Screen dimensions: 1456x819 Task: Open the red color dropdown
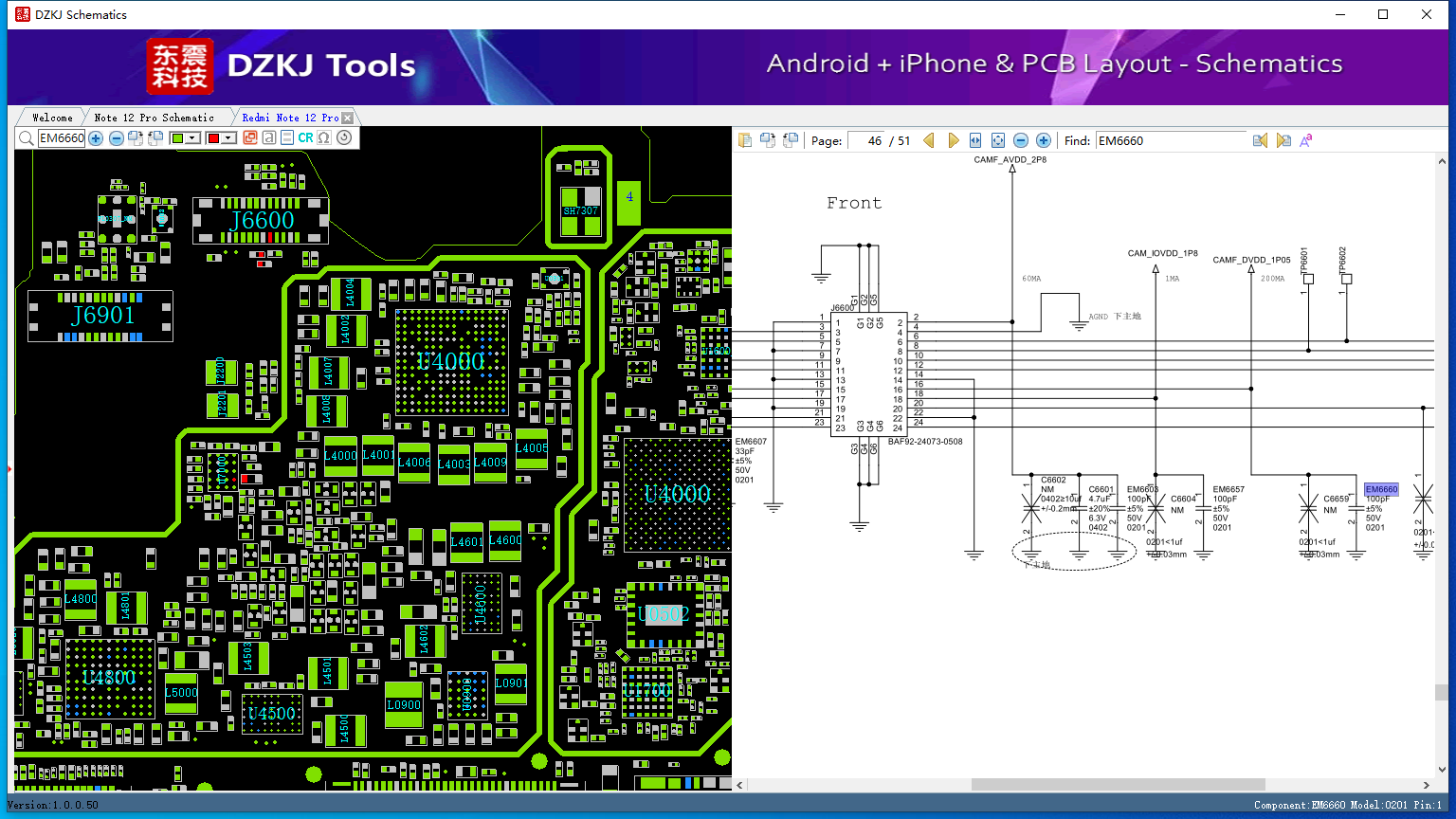[228, 138]
